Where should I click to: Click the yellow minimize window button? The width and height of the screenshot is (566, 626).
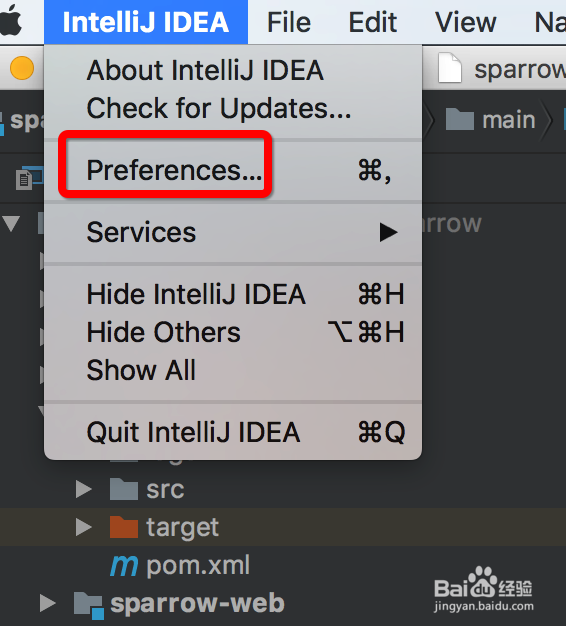(x=22, y=68)
